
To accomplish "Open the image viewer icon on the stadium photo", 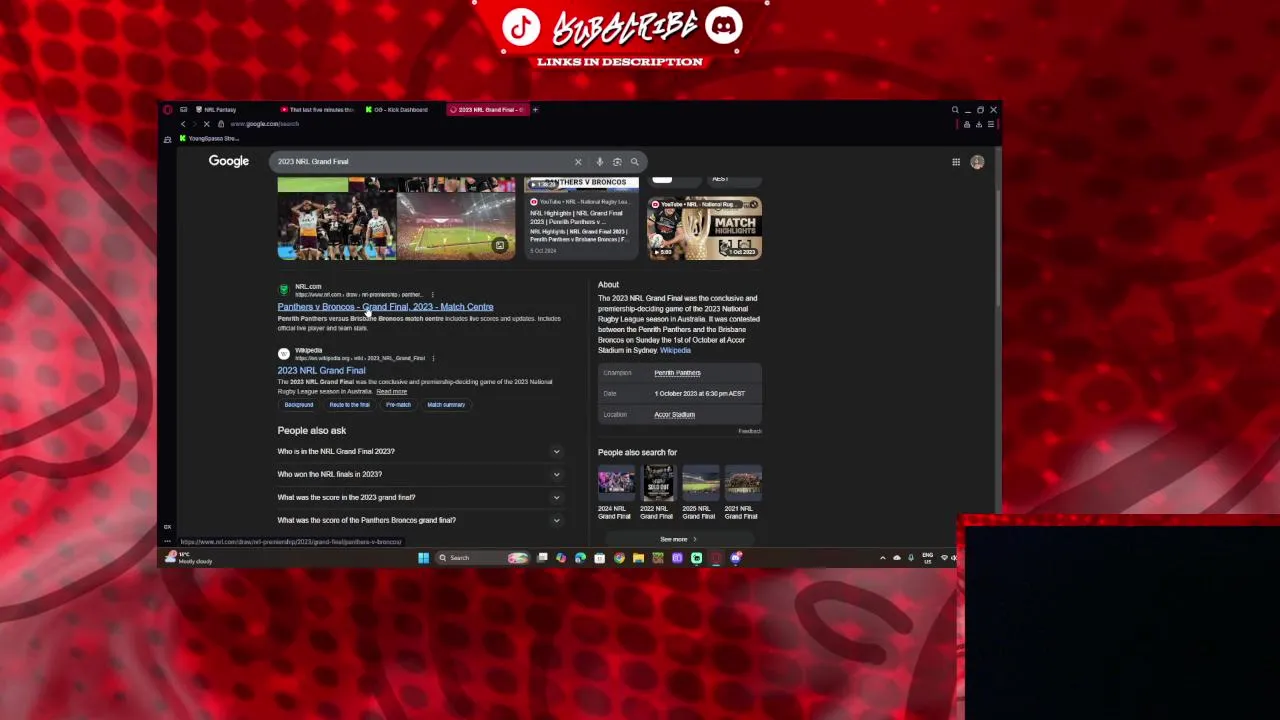I will pos(500,245).
